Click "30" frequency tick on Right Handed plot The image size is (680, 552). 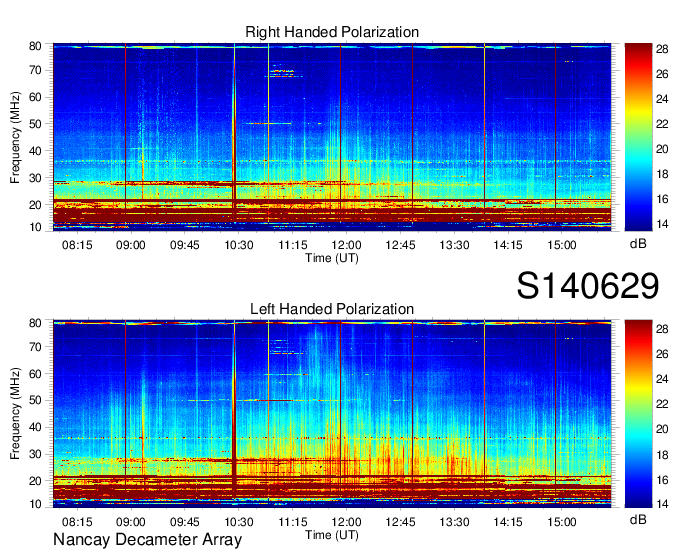click(35, 178)
